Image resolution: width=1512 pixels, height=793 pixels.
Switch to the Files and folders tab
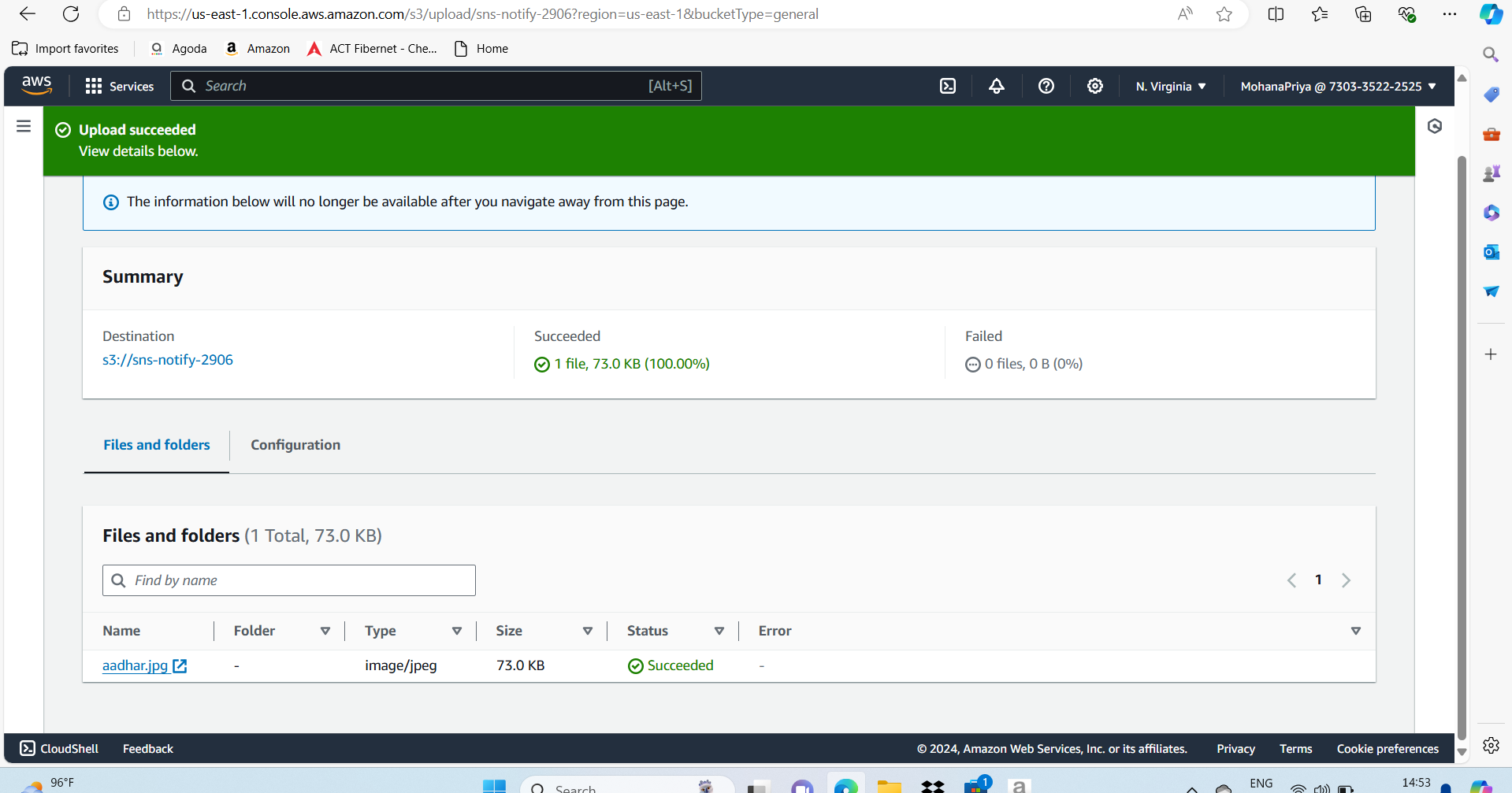tap(157, 445)
